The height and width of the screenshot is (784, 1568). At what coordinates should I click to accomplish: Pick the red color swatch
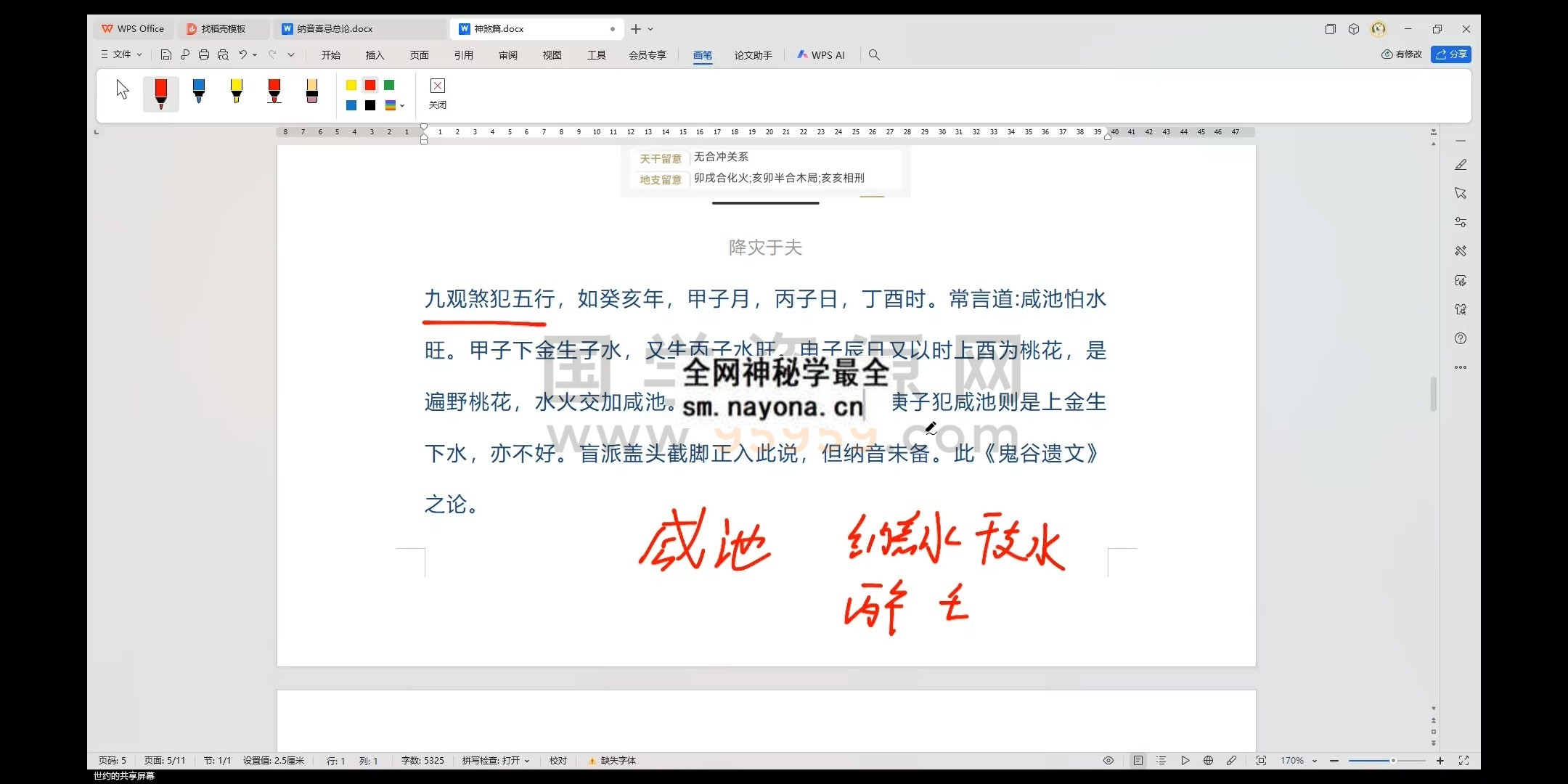370,85
